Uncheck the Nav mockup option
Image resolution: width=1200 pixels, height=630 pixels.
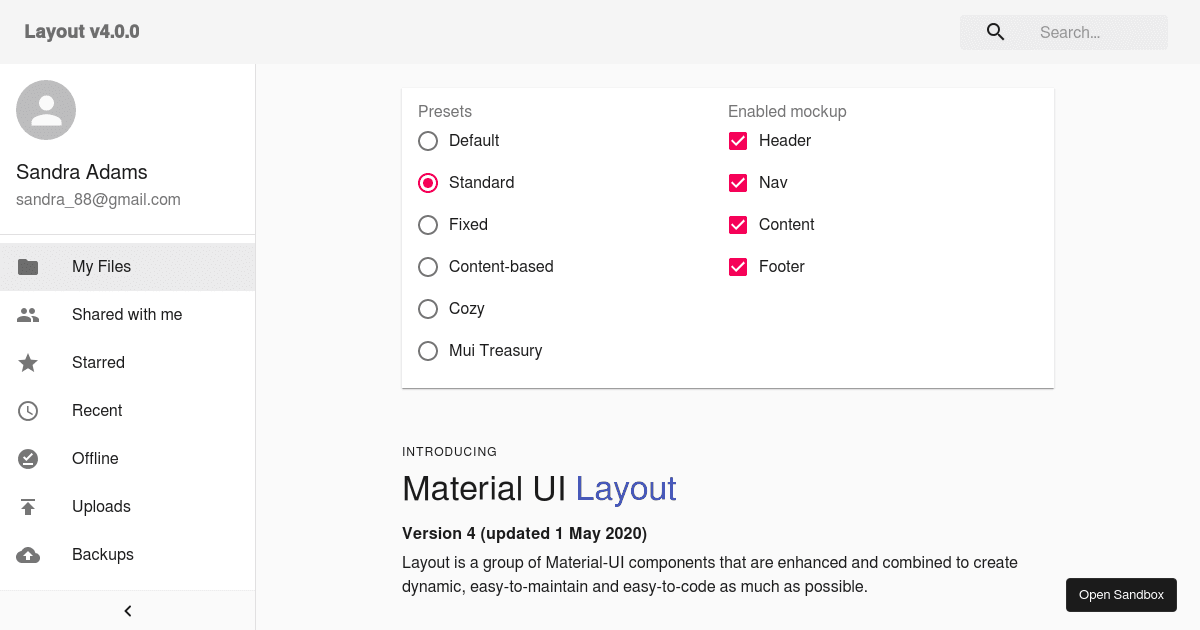pyautogui.click(x=738, y=183)
